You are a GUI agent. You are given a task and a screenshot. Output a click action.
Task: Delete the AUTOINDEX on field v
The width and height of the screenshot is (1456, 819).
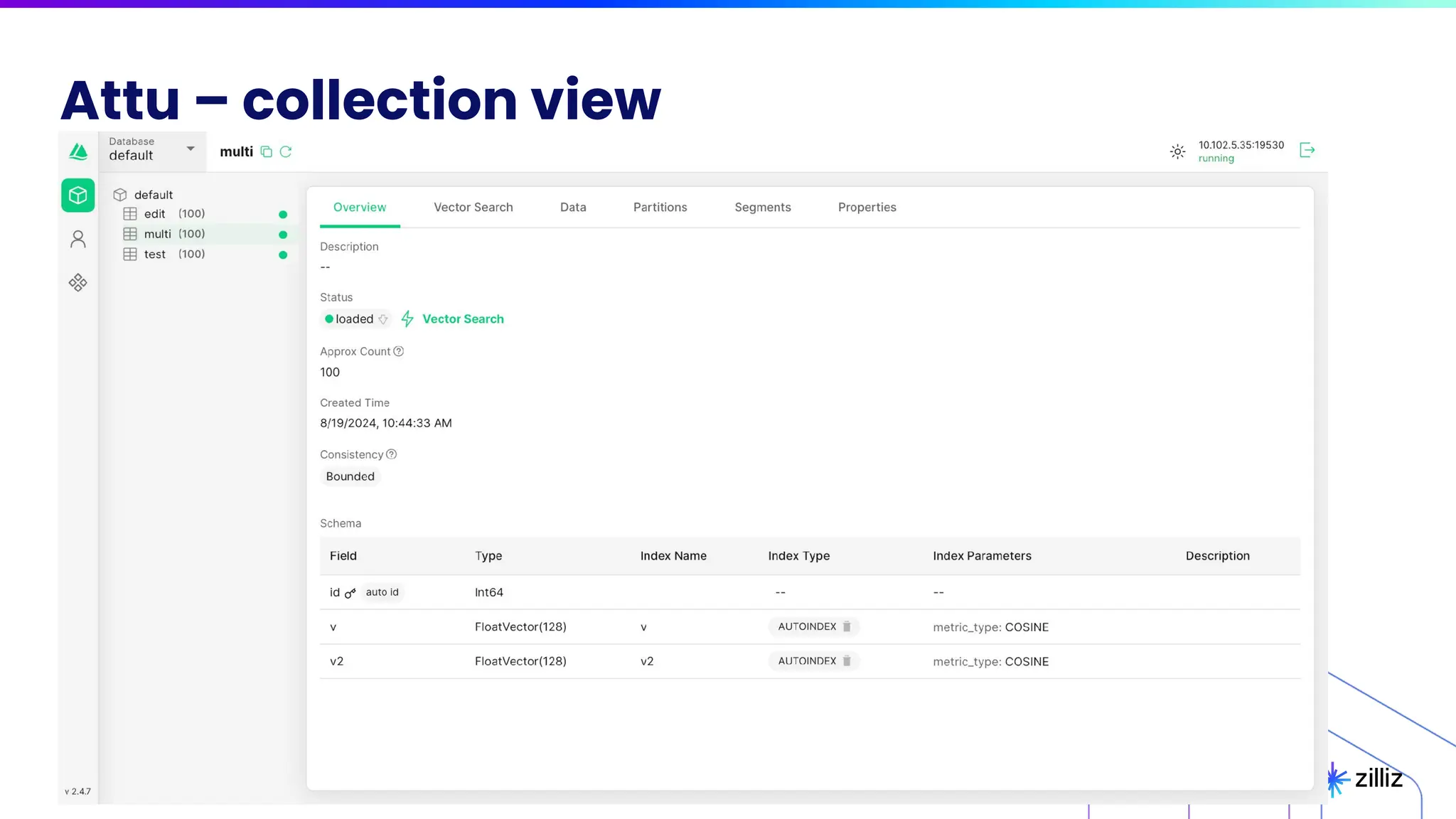pyautogui.click(x=847, y=627)
